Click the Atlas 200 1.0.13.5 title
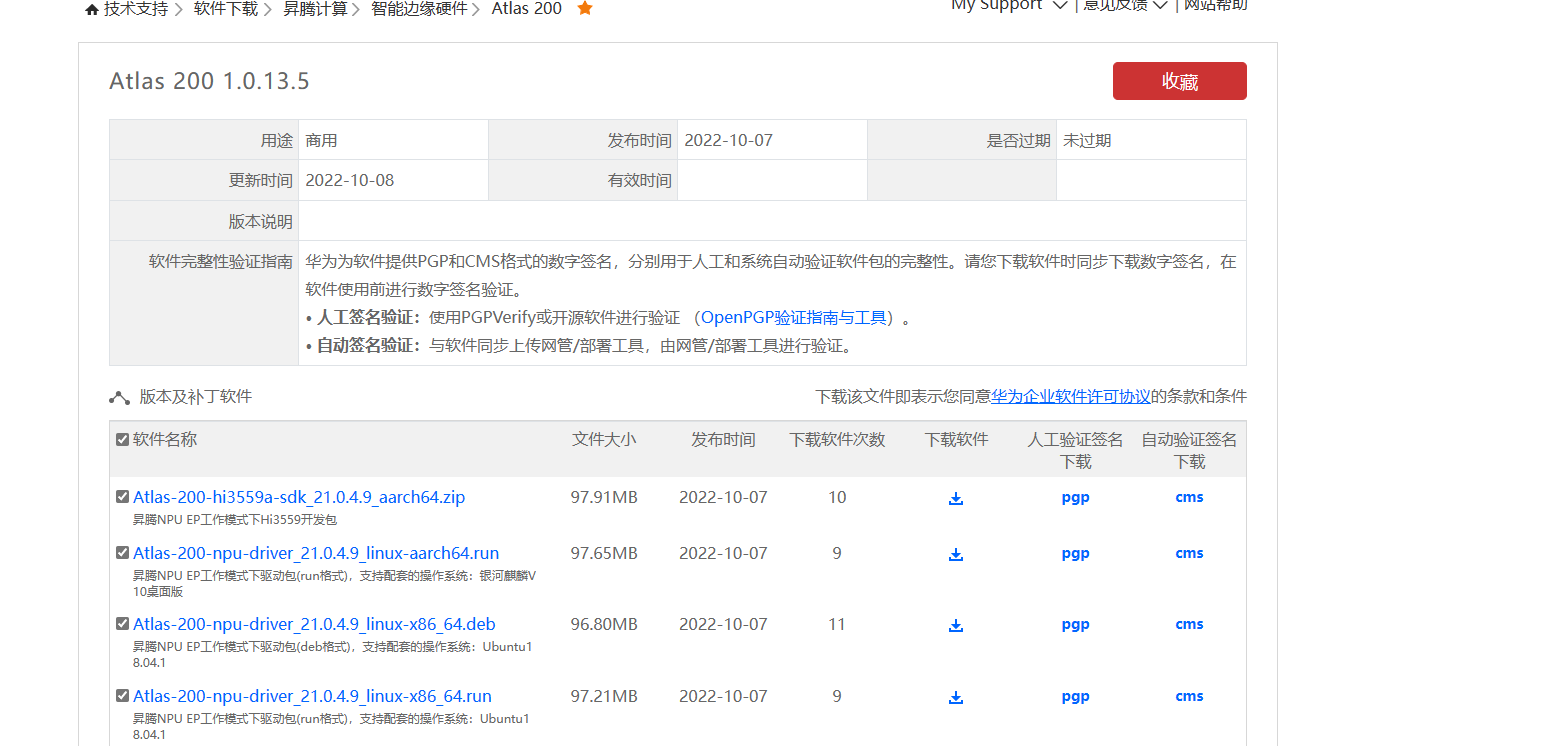1564x746 pixels. point(209,81)
